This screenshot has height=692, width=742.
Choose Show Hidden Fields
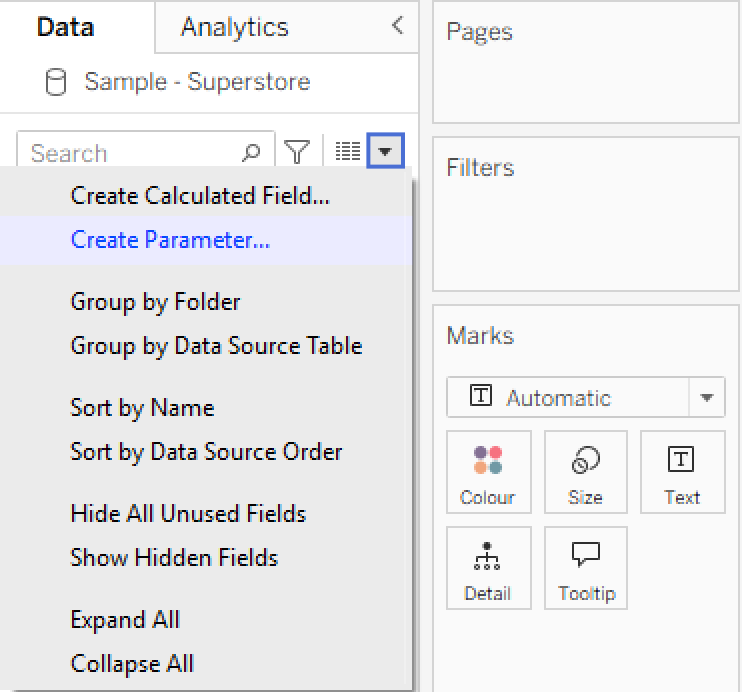point(174,558)
